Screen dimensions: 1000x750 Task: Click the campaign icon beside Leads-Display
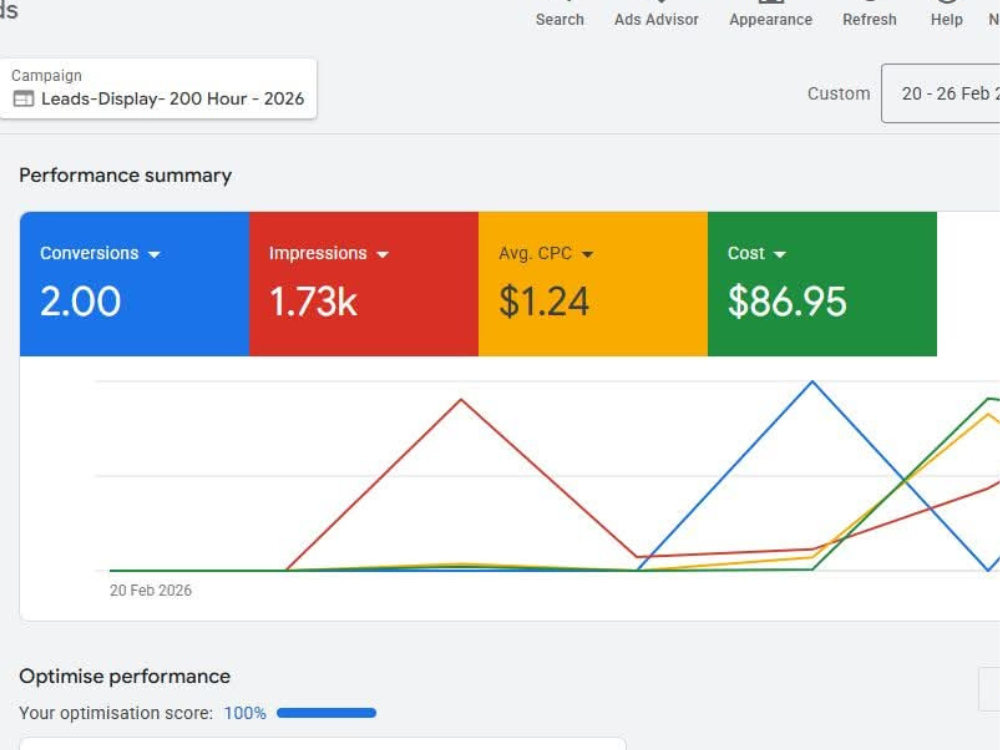[x=24, y=99]
